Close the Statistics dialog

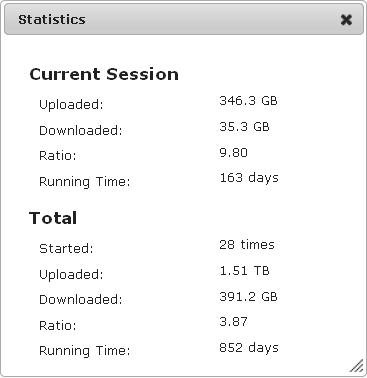point(346,20)
